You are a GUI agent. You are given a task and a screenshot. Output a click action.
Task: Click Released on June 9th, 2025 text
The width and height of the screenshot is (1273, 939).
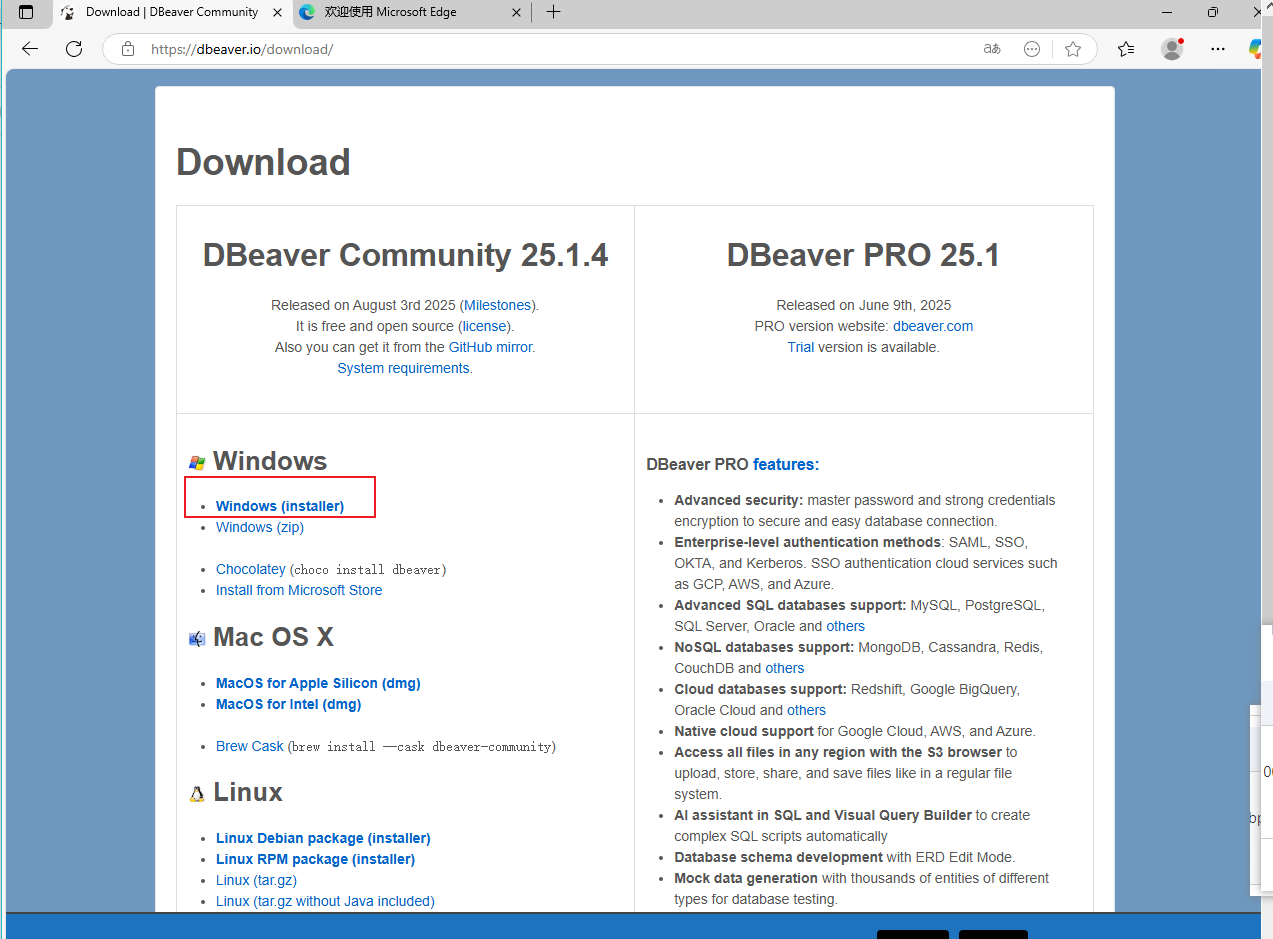864,305
